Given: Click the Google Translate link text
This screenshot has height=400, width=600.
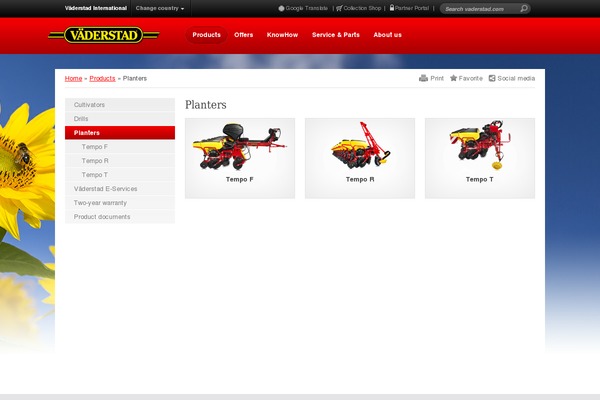Looking at the screenshot, I should (x=307, y=8).
